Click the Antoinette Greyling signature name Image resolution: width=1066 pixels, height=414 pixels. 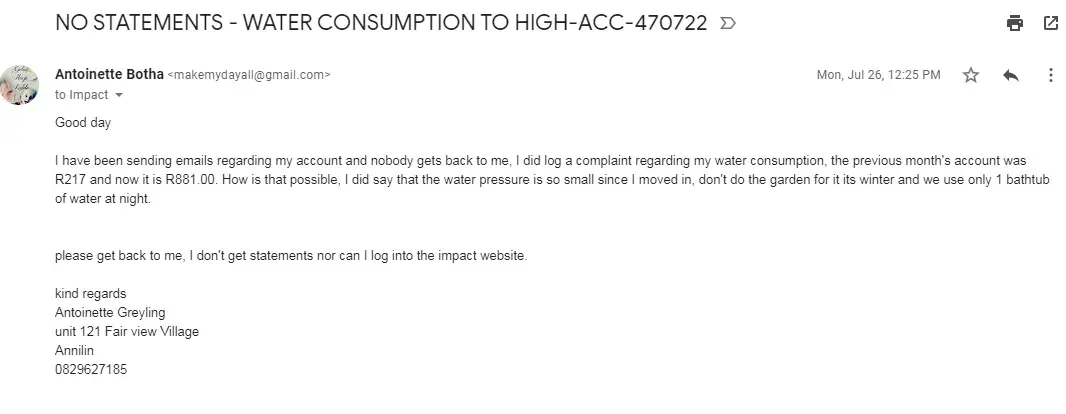[110, 313]
